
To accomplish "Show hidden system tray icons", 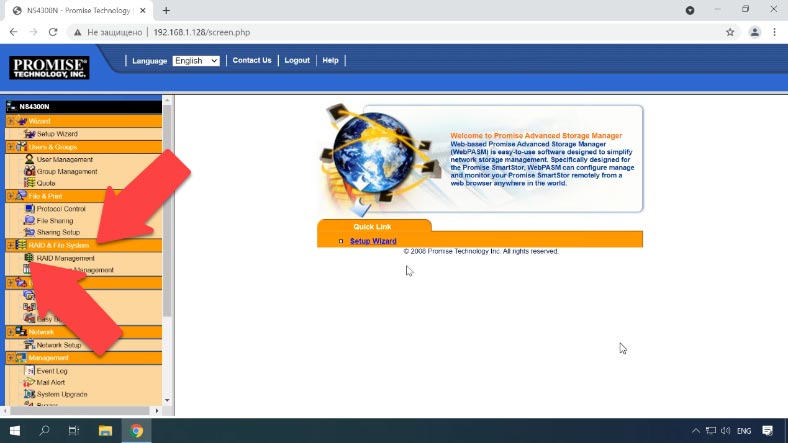I will click(x=696, y=430).
